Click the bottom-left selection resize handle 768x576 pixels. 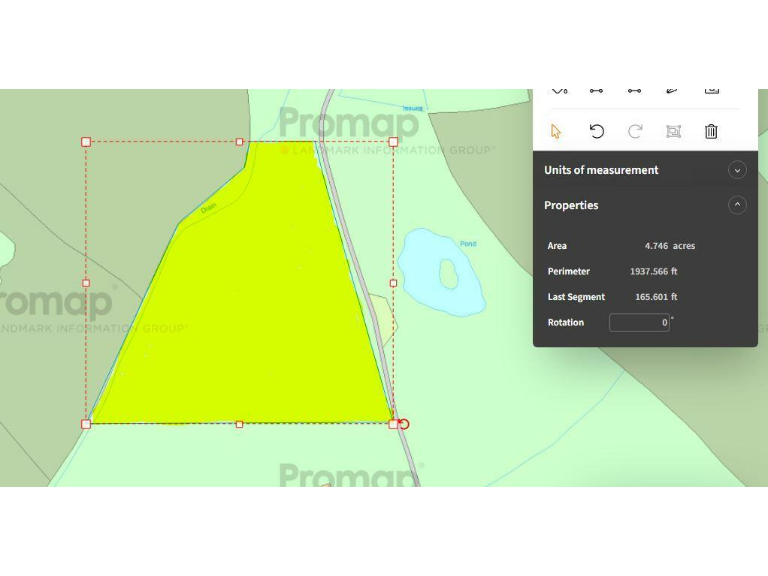(86, 424)
